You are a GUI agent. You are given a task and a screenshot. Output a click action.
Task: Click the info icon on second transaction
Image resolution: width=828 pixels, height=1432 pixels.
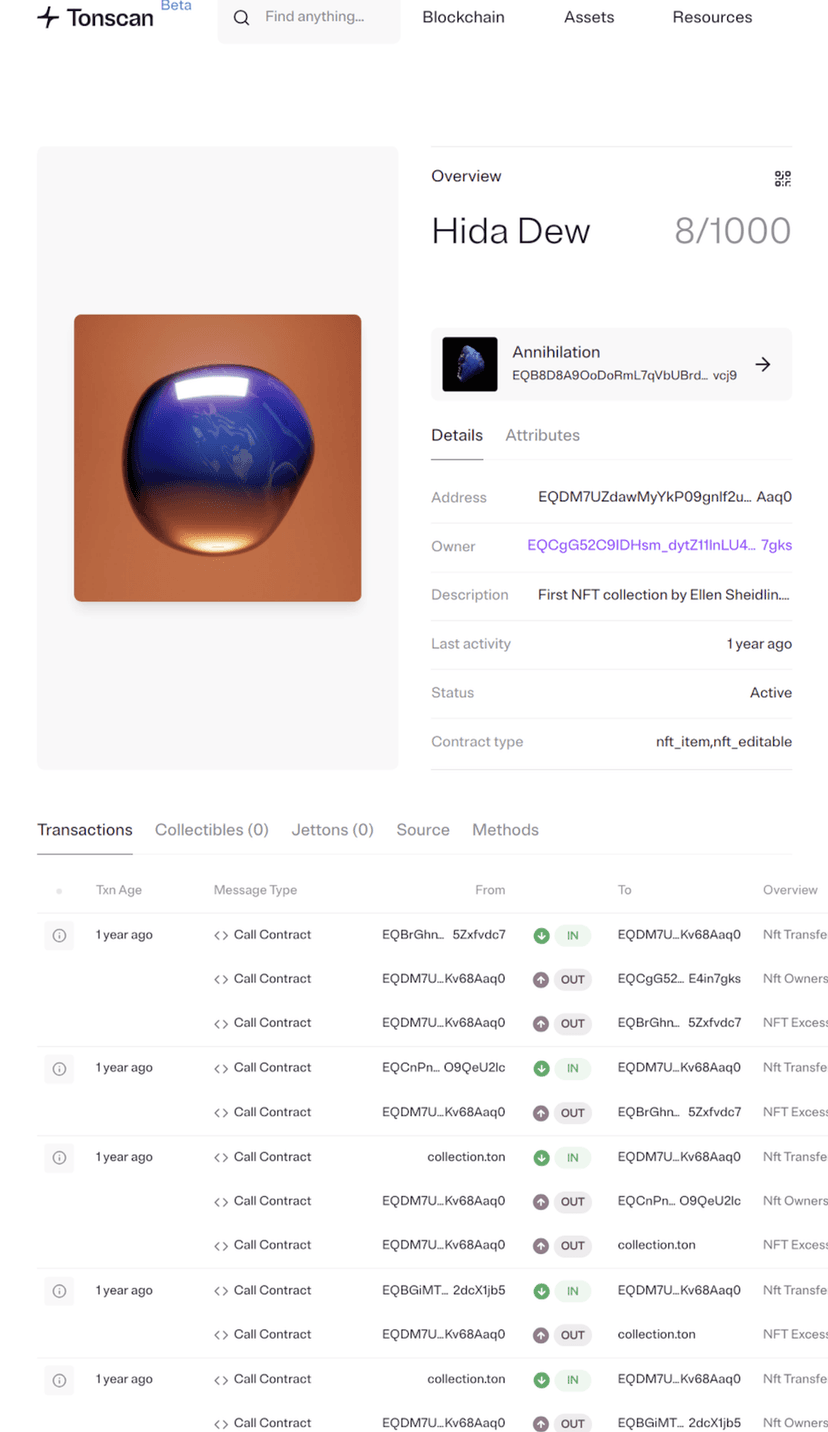pyautogui.click(x=59, y=1068)
